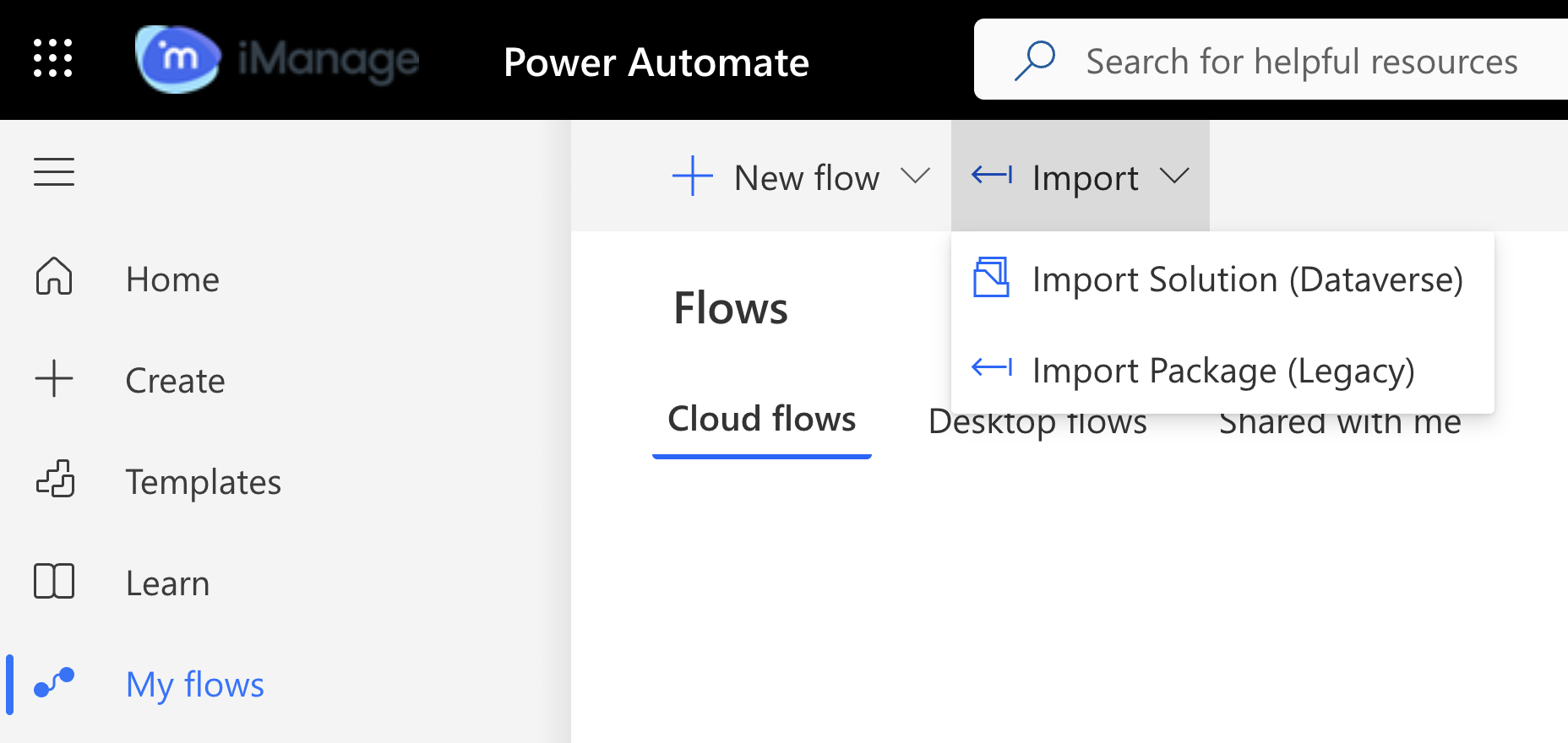Open Learn in the sidebar
Screen dimensions: 1568x743
167,583
